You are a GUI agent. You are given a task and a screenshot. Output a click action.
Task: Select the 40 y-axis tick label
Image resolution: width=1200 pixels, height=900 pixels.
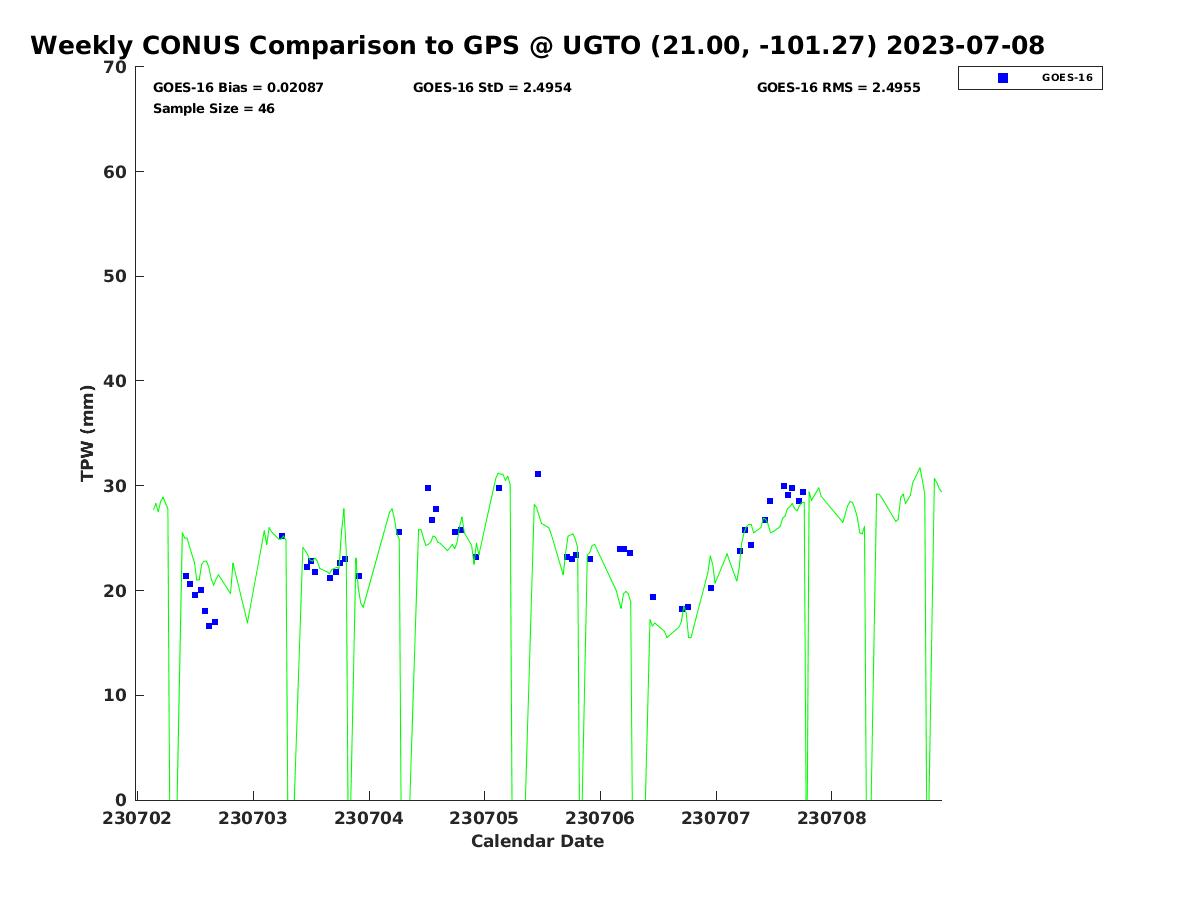116,381
